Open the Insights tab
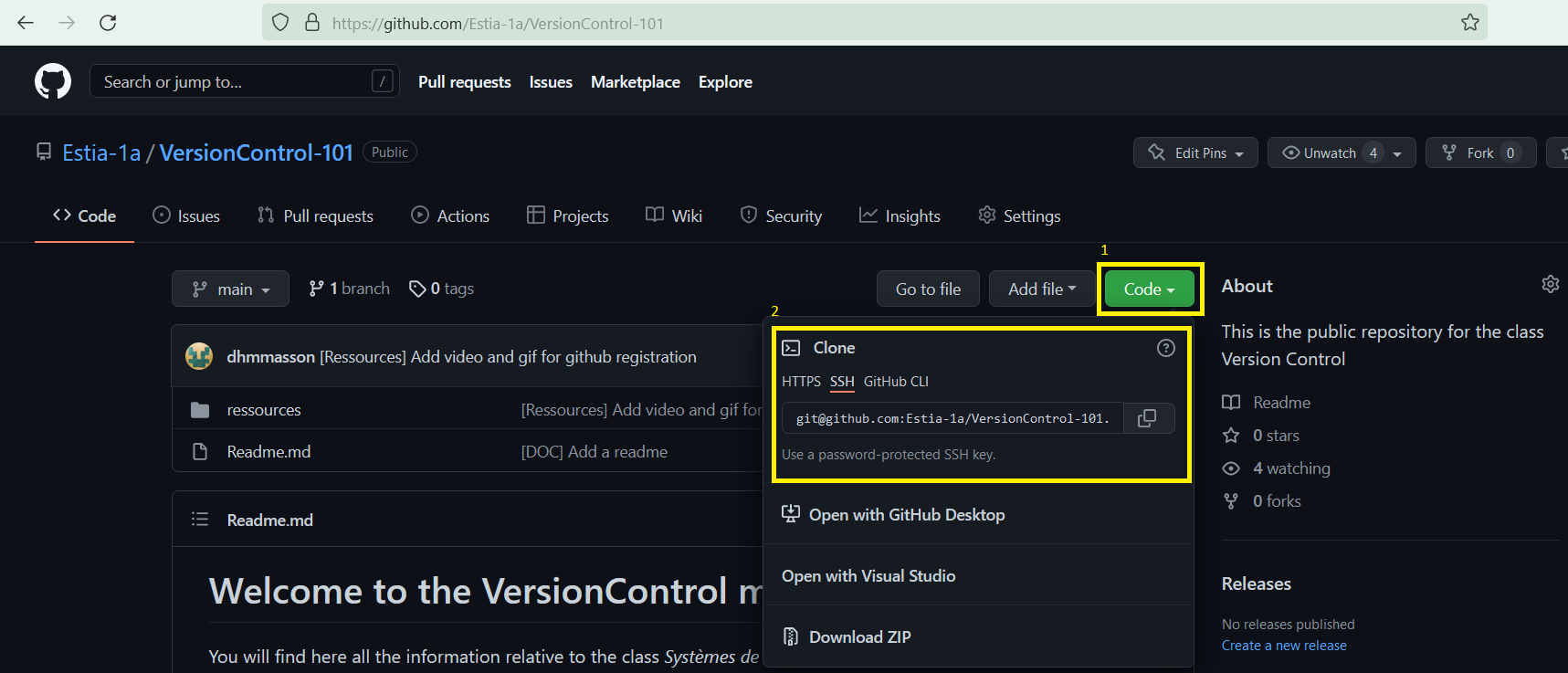Viewport: 1568px width, 673px height. (x=900, y=216)
